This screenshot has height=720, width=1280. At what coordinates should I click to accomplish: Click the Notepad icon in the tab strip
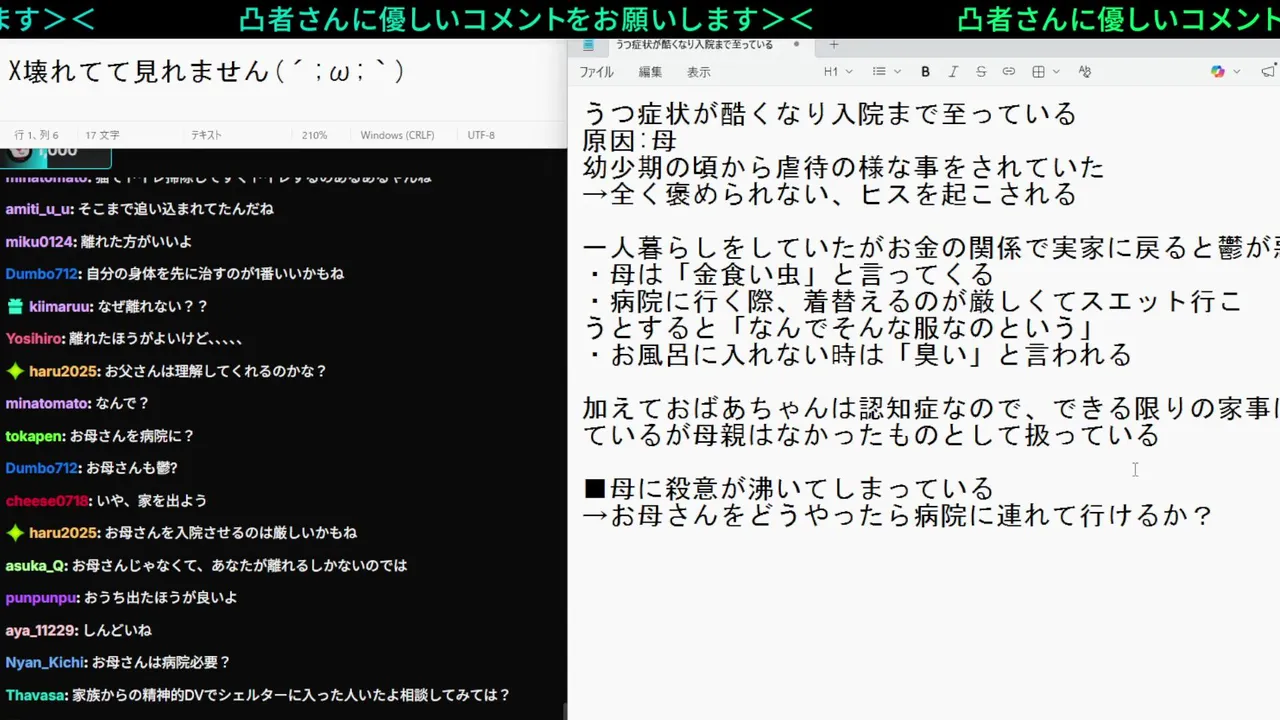(589, 45)
